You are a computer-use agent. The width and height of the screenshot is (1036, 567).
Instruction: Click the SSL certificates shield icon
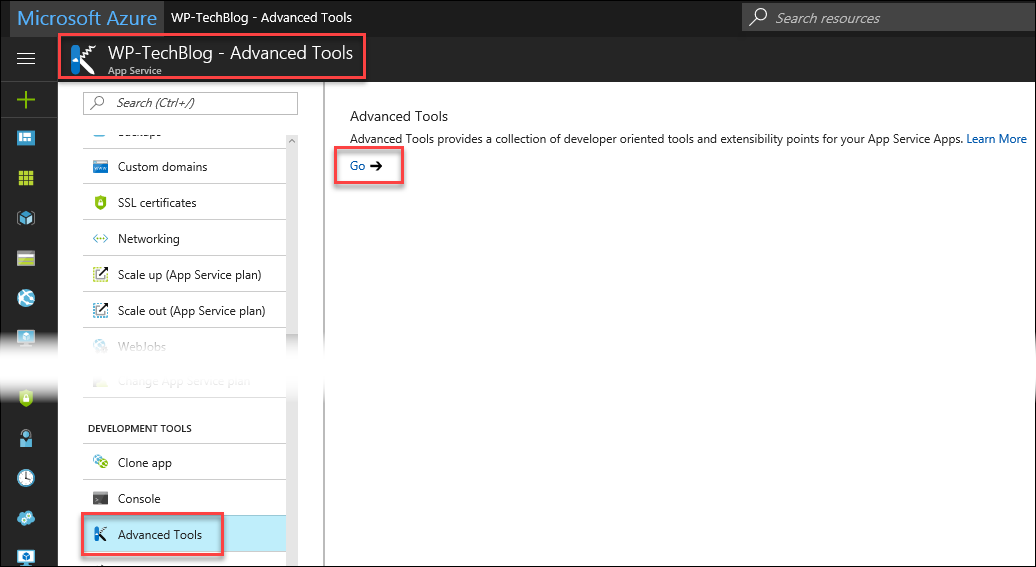(x=100, y=203)
